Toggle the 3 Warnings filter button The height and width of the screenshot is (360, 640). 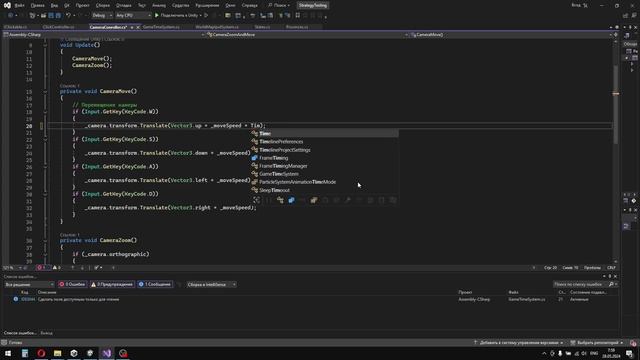[x=112, y=284]
